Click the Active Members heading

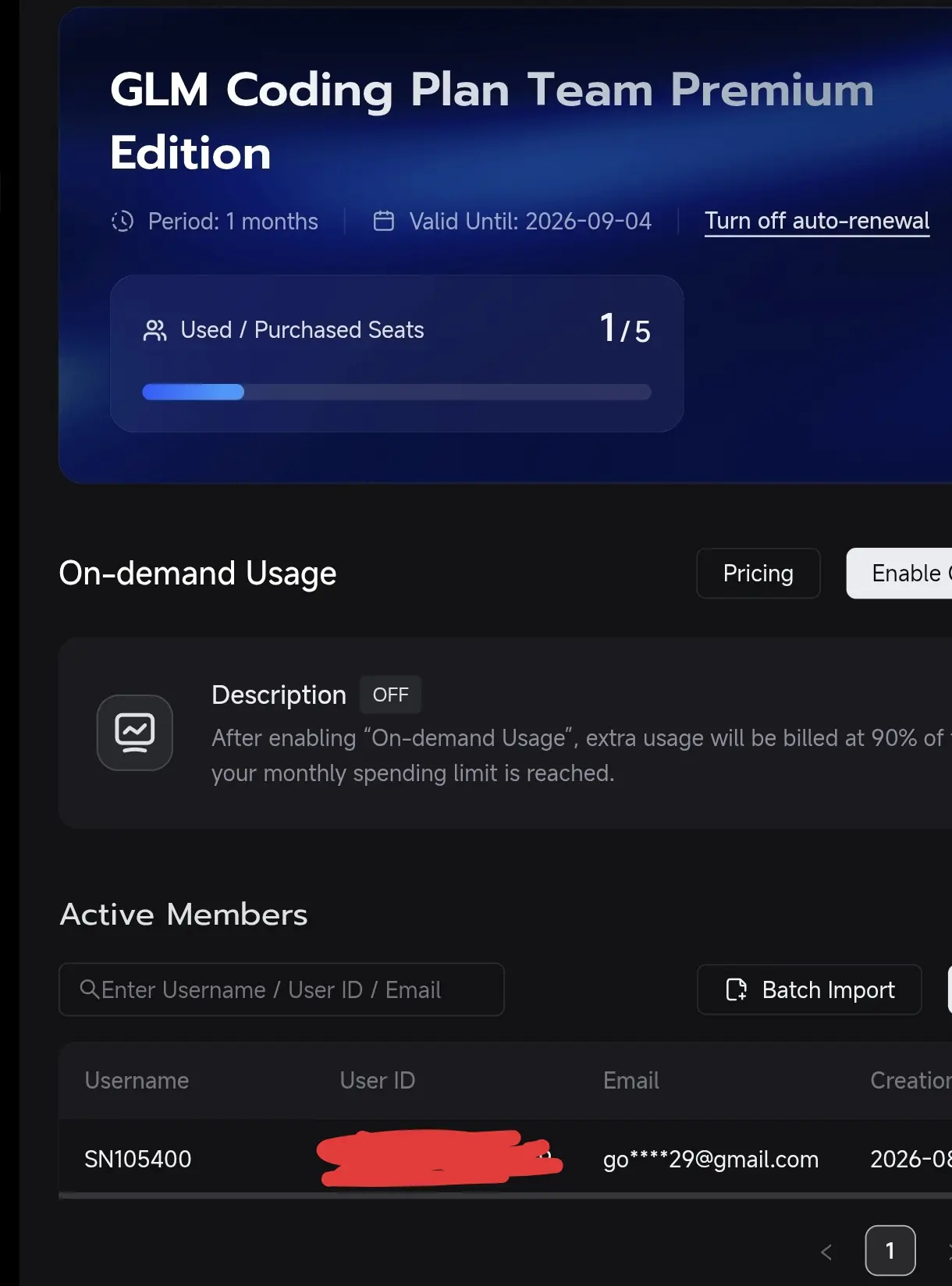(184, 915)
